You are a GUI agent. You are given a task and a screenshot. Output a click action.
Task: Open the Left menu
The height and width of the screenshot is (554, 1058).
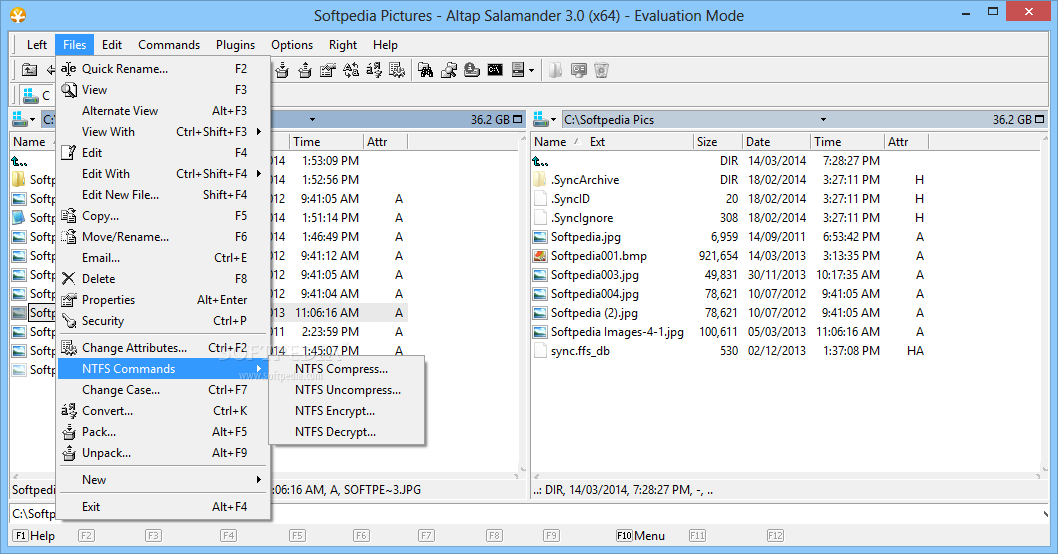coord(36,45)
